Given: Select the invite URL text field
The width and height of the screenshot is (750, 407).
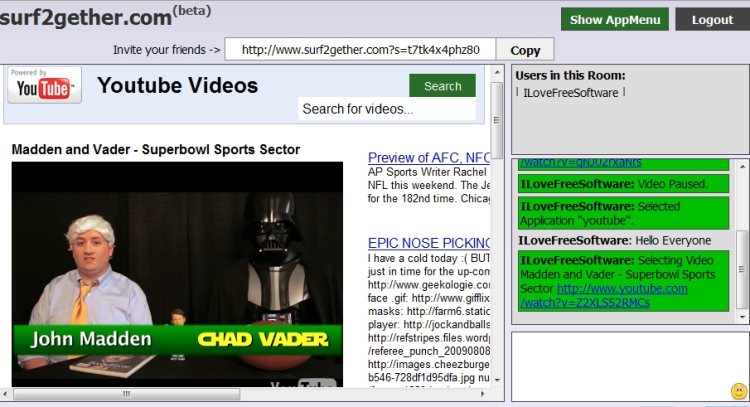Looking at the screenshot, I should (x=360, y=50).
